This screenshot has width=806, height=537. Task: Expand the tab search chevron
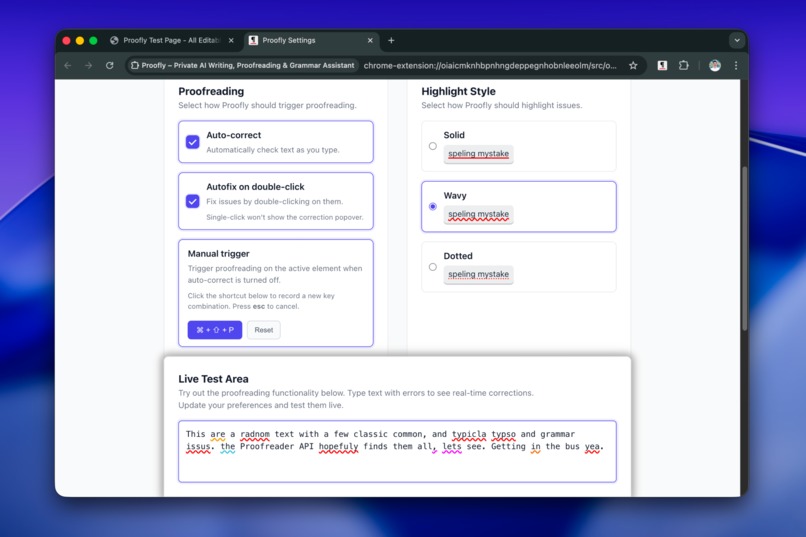click(737, 40)
